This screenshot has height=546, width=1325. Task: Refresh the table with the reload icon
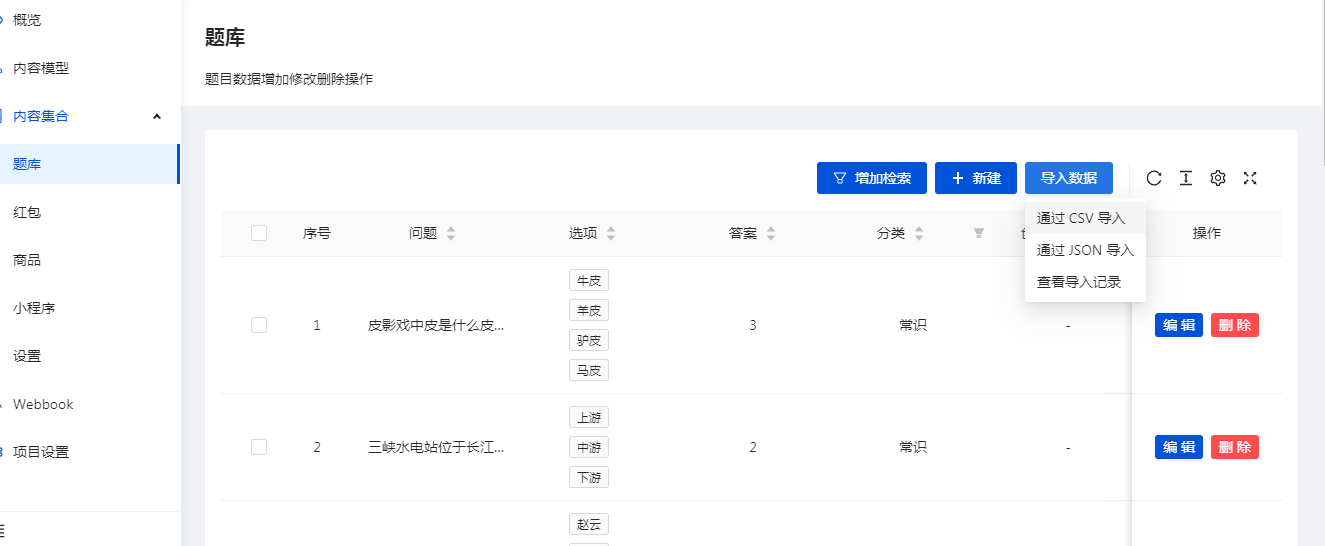[1154, 178]
